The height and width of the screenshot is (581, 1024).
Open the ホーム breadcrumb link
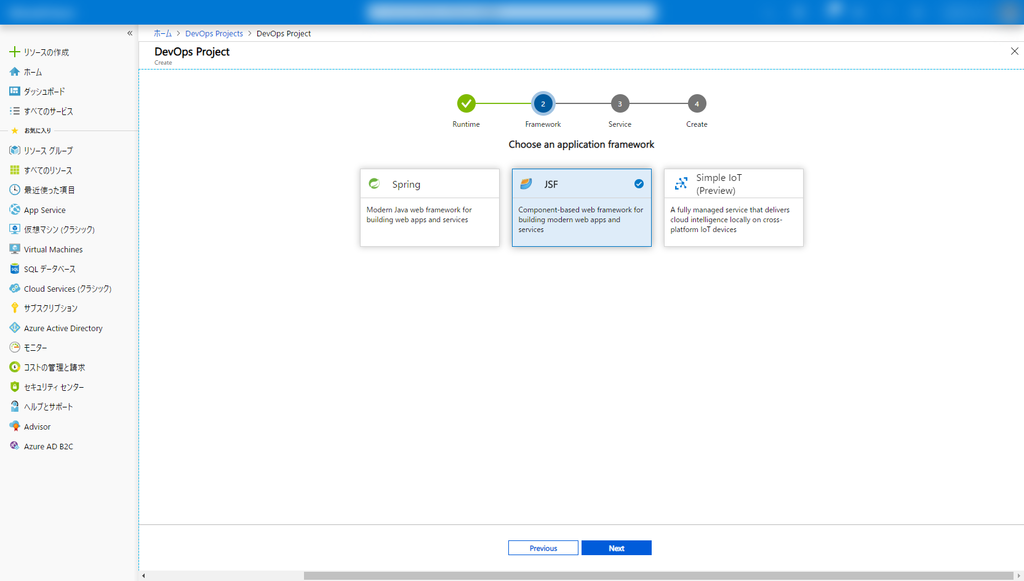coord(163,33)
